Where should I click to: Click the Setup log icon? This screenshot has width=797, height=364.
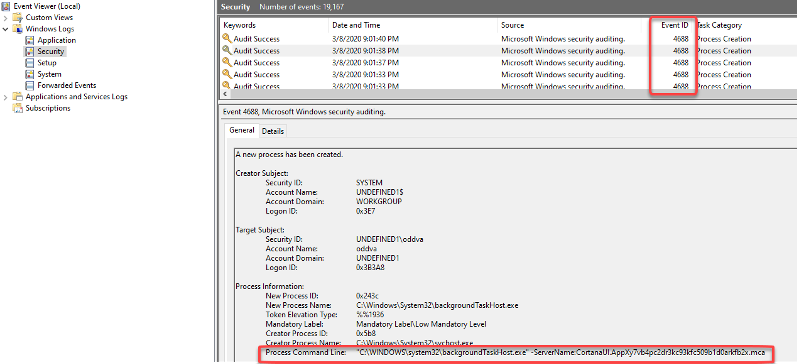click(x=29, y=63)
